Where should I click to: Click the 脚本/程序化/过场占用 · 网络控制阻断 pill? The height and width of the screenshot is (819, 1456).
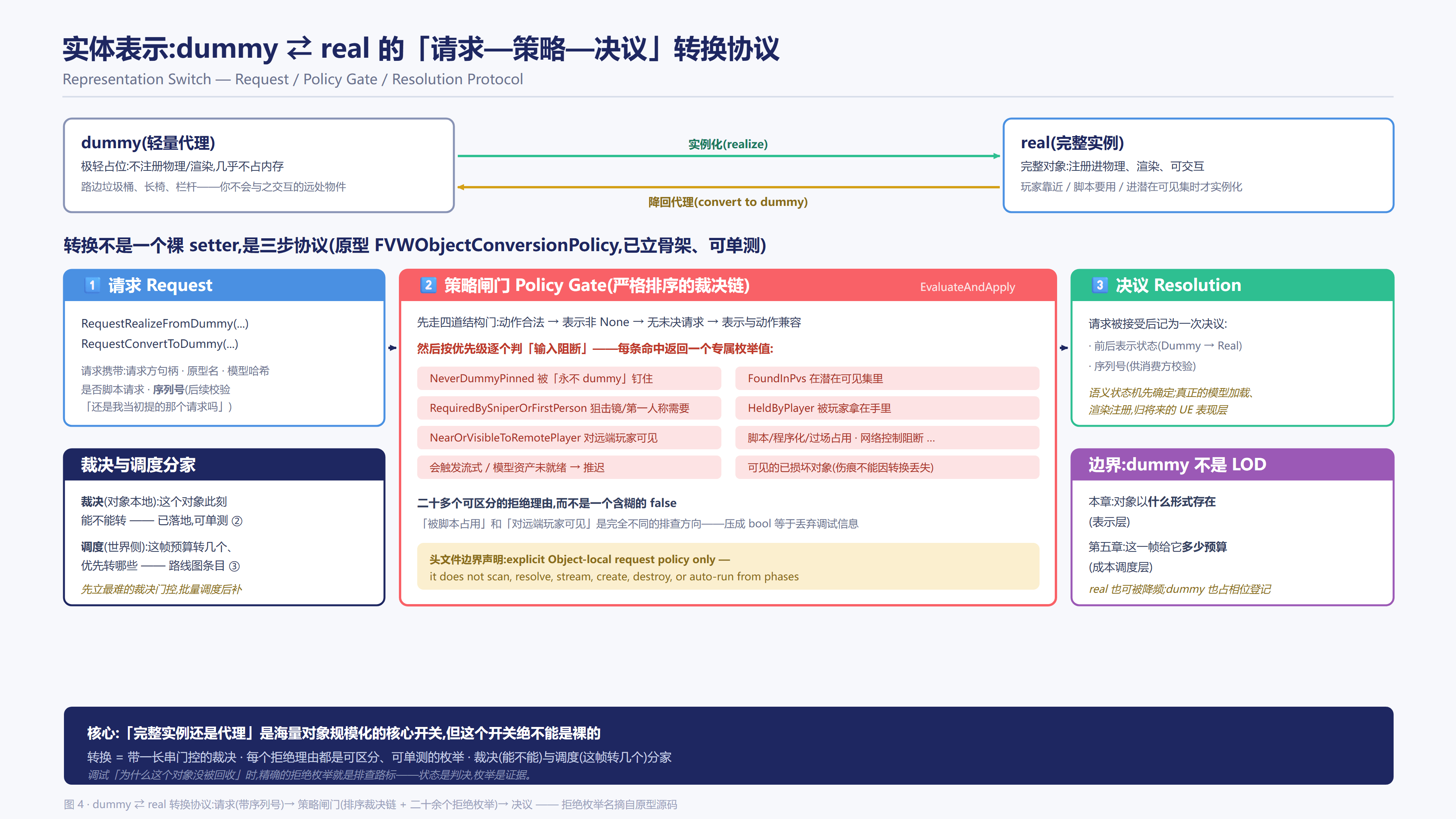pos(887,438)
